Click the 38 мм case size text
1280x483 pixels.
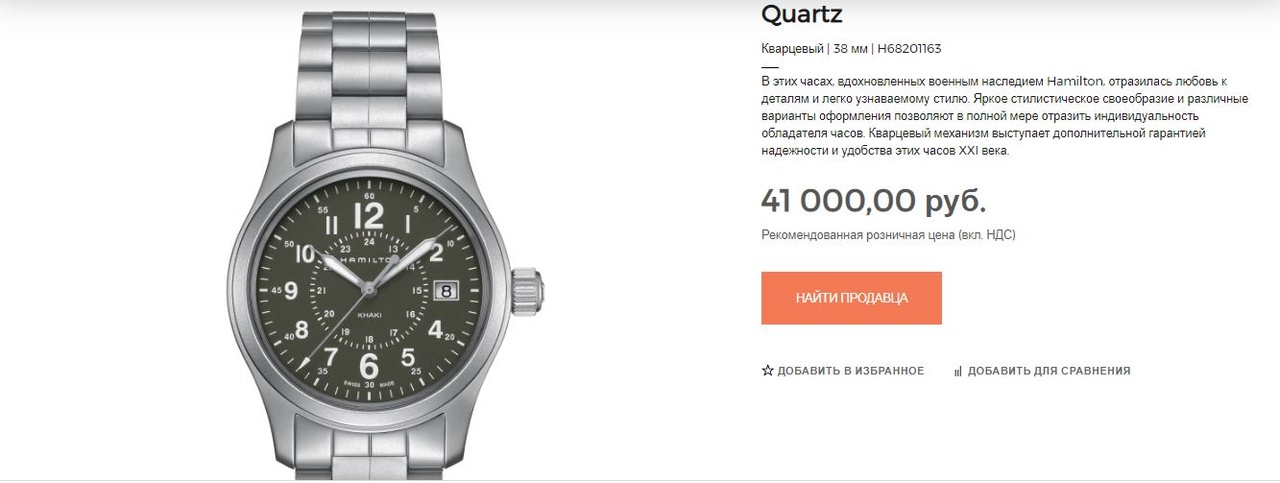point(850,49)
